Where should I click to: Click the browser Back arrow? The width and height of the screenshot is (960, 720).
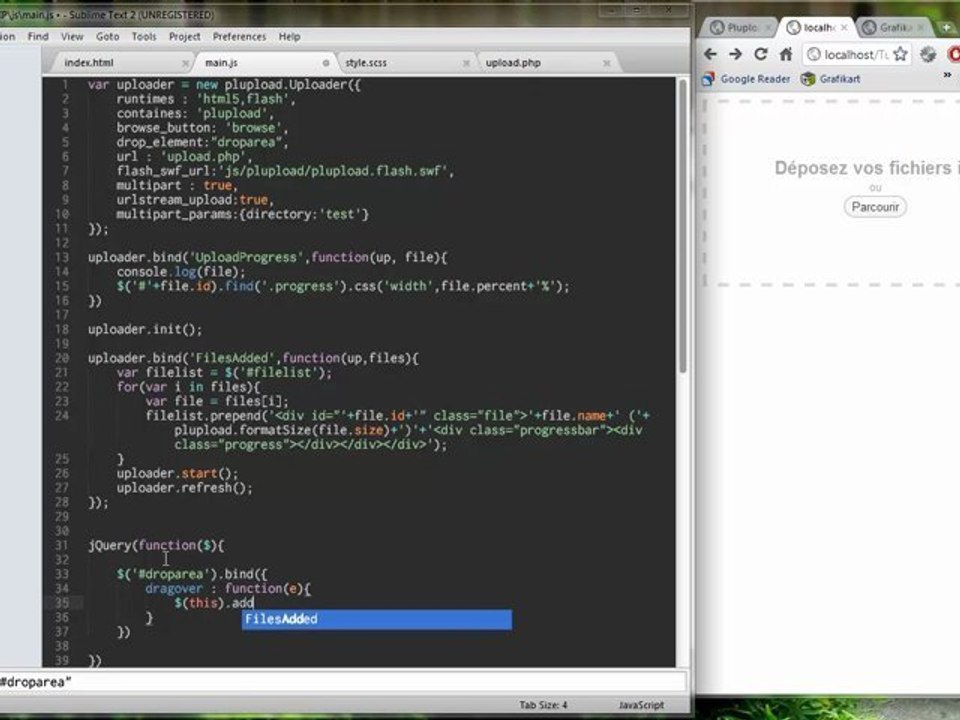coord(710,54)
